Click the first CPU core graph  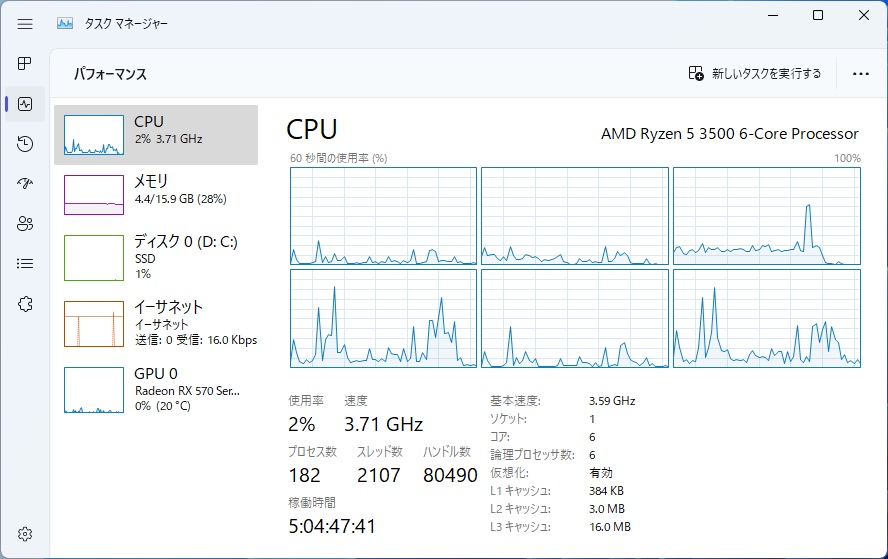[x=383, y=216]
